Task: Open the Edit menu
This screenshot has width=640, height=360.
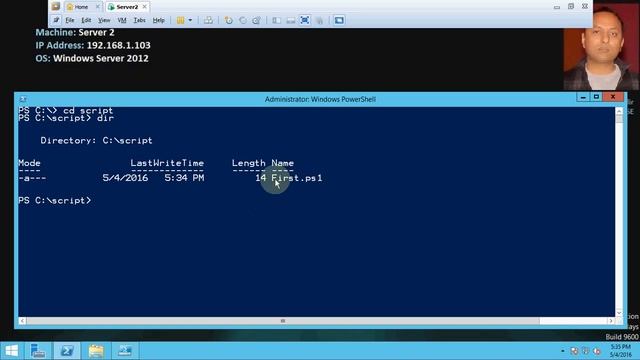Action: (86, 20)
